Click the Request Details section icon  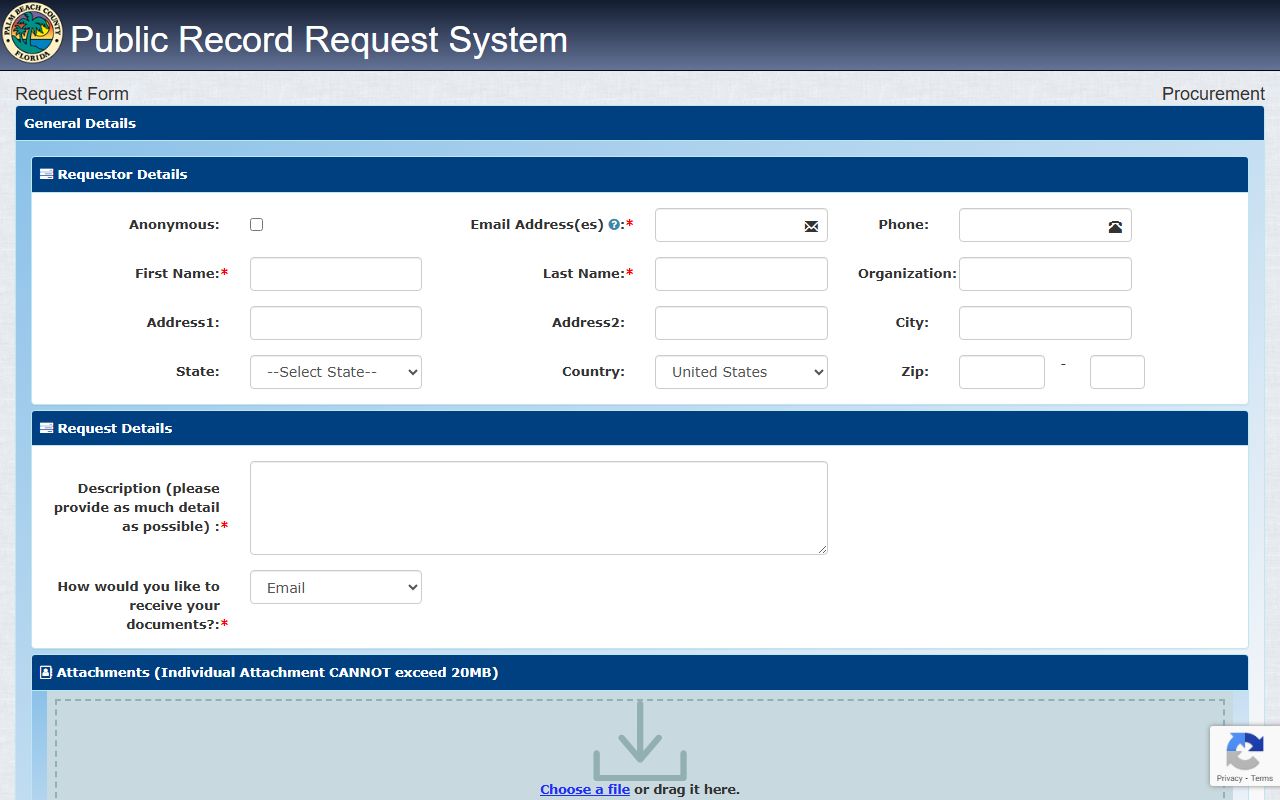46,428
